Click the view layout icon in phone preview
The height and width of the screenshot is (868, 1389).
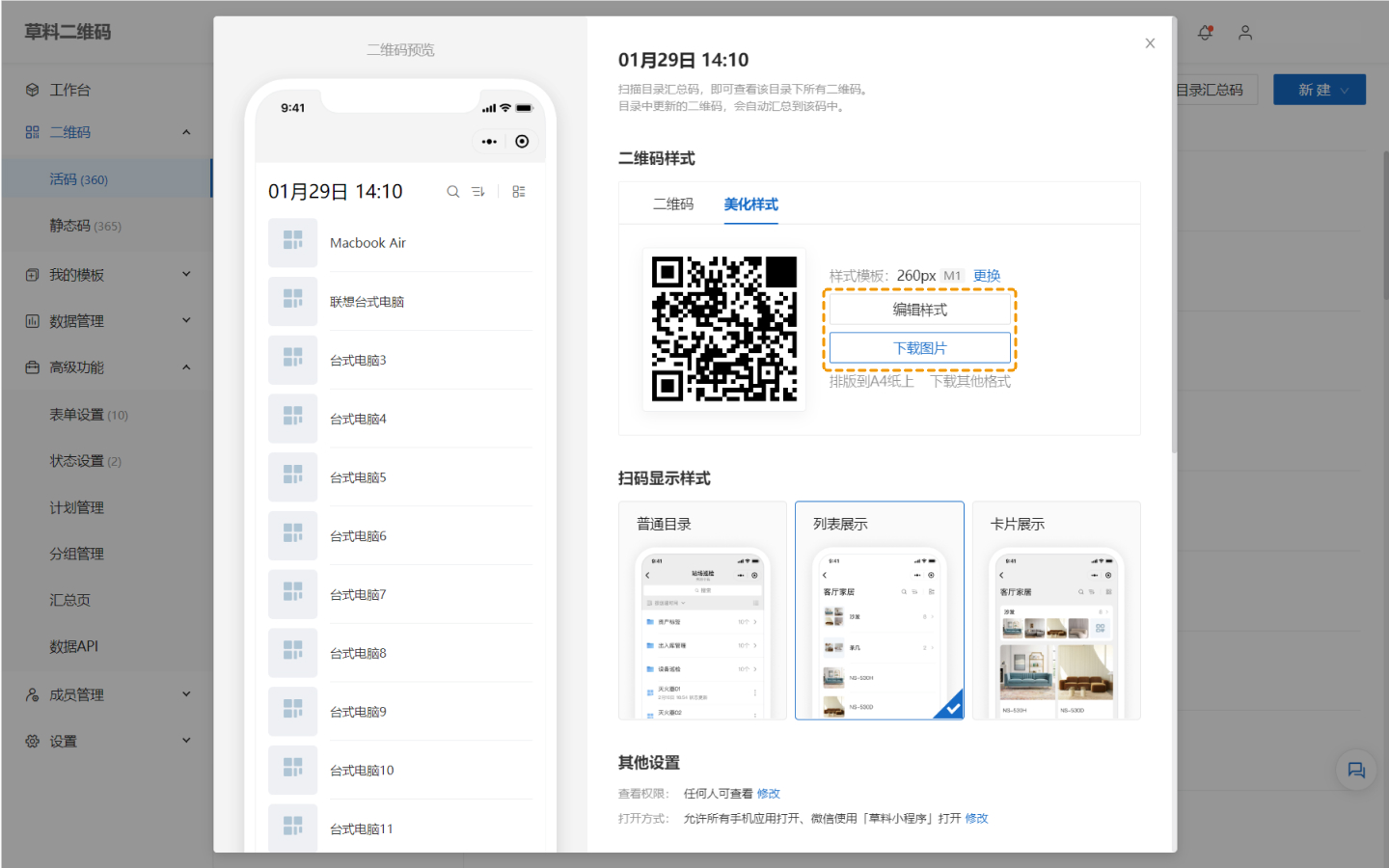pyautogui.click(x=519, y=192)
